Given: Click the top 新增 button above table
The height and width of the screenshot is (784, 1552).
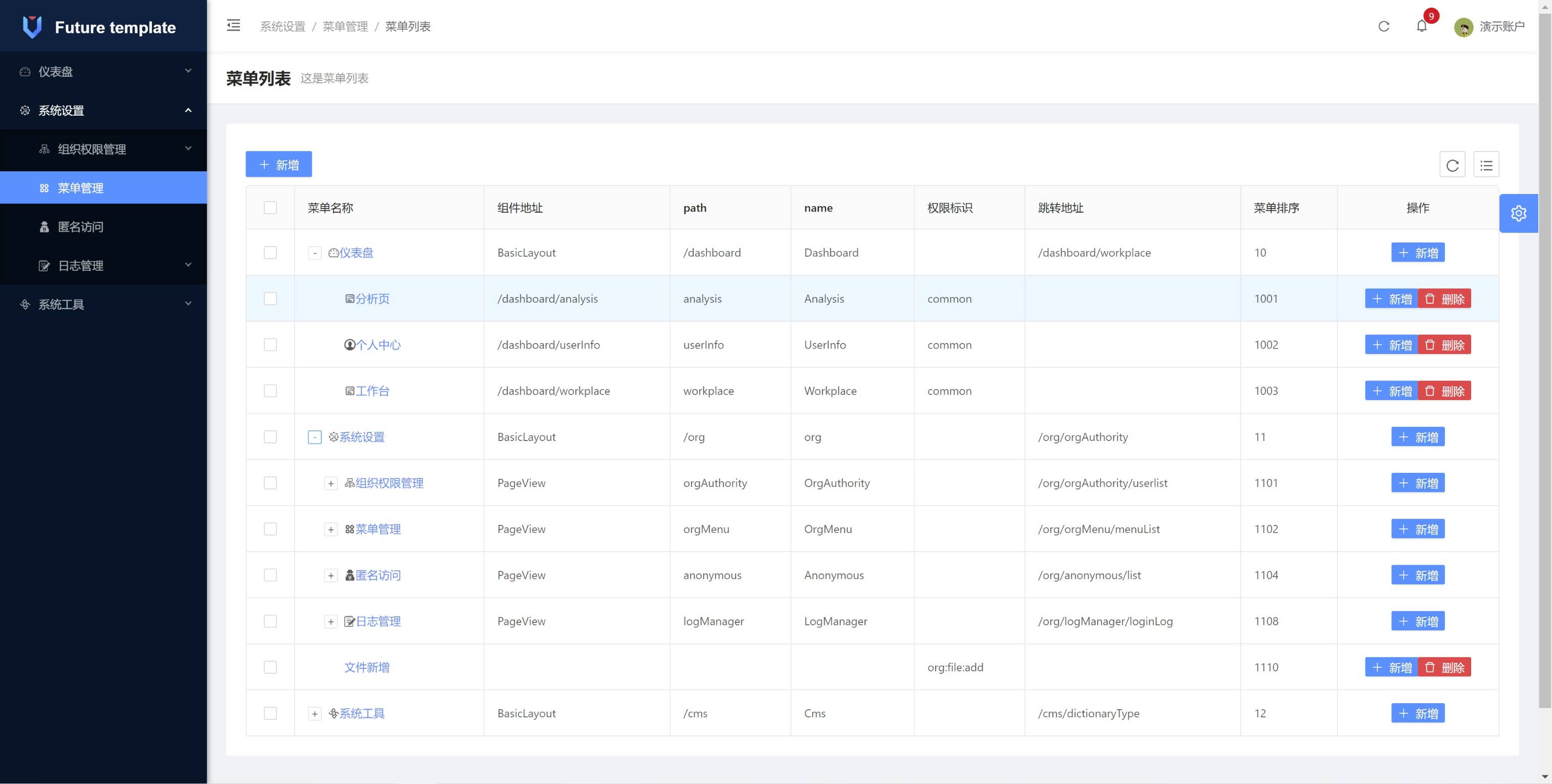Looking at the screenshot, I should pos(278,165).
